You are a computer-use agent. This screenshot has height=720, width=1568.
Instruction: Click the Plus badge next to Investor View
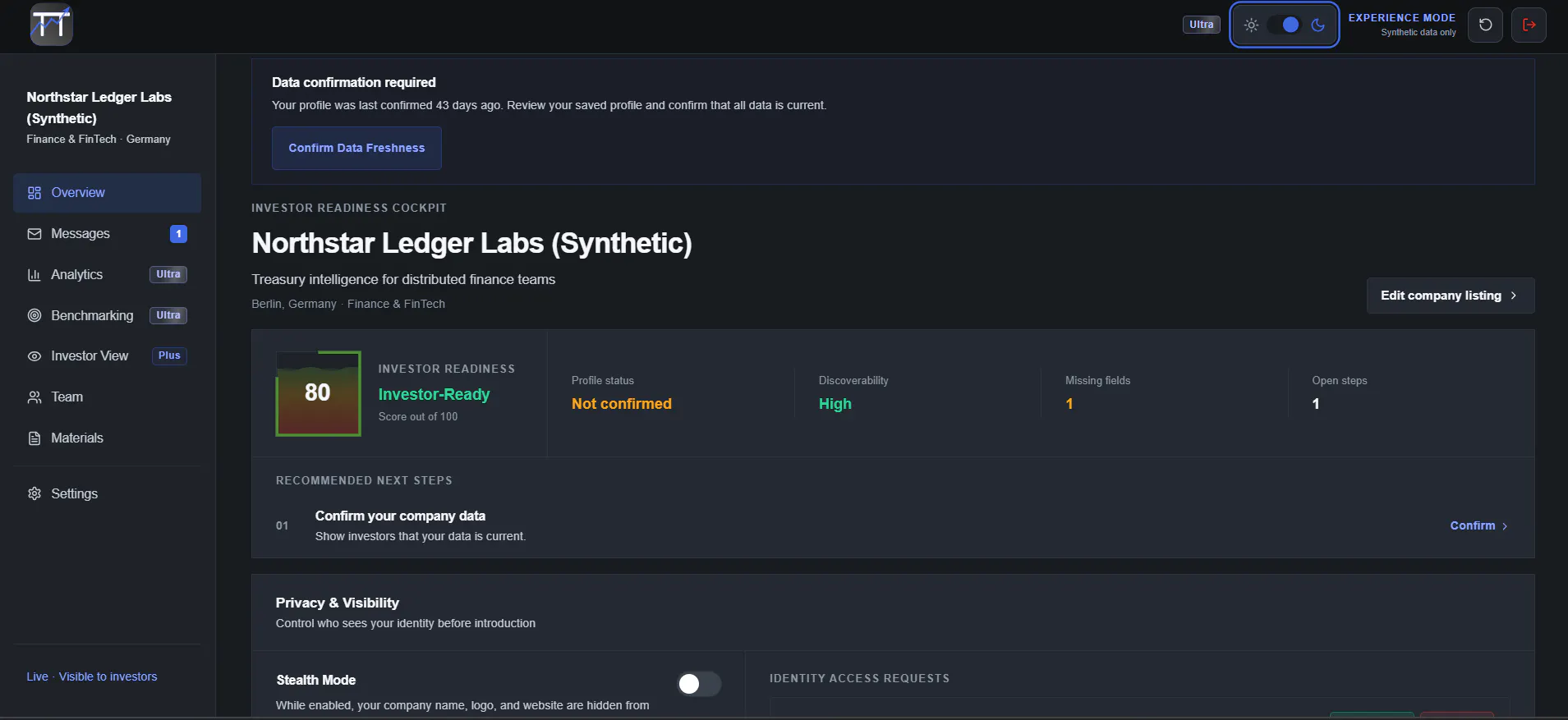coord(169,355)
